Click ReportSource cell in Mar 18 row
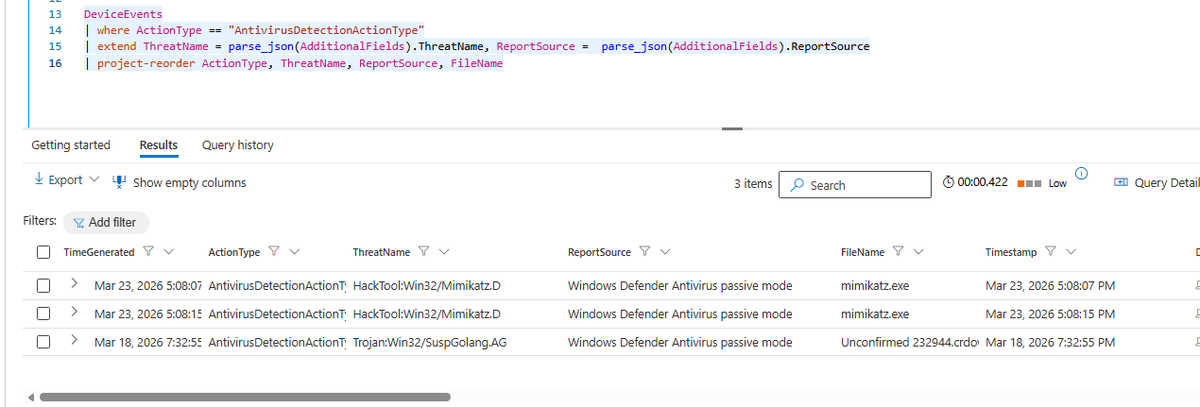 tap(680, 342)
